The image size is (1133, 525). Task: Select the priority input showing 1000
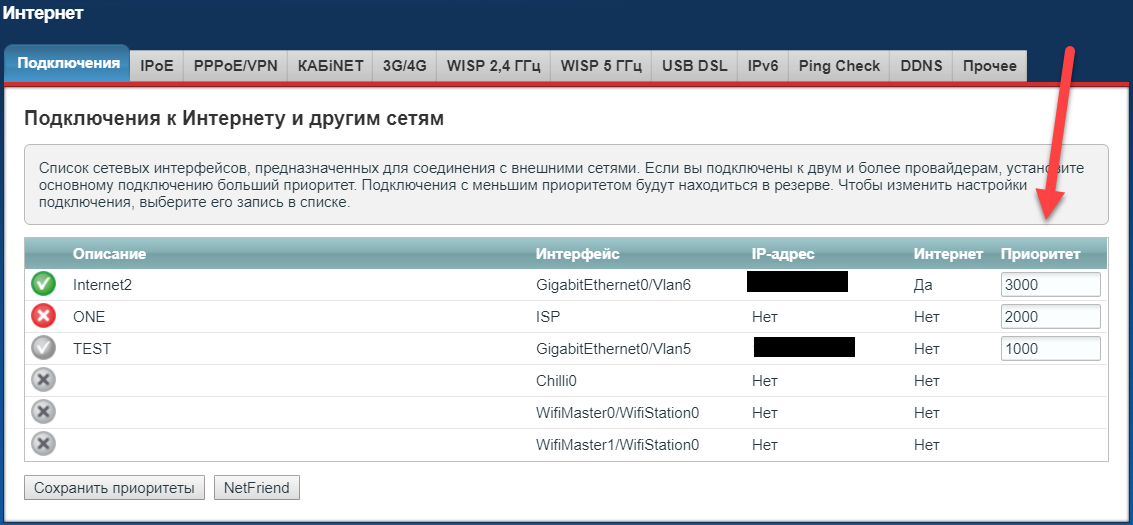click(1049, 349)
